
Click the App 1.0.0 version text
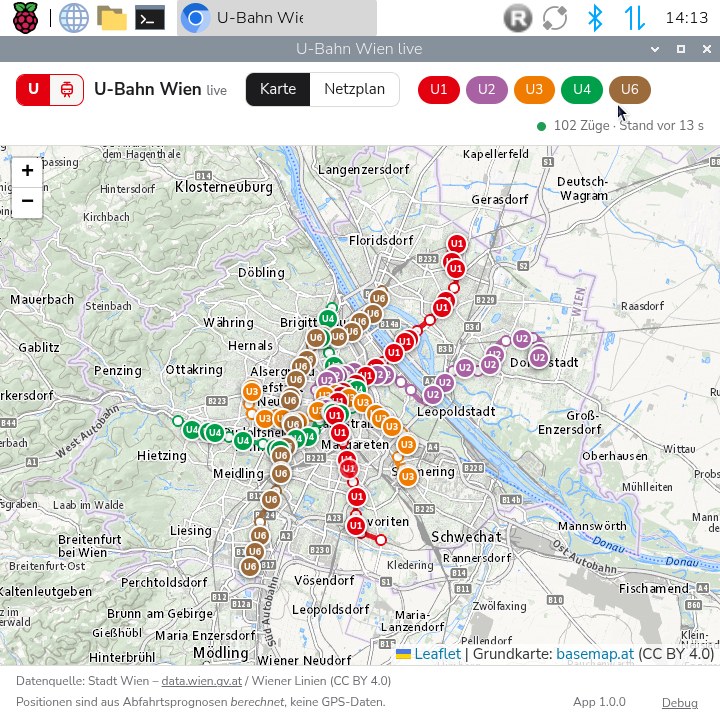(599, 702)
